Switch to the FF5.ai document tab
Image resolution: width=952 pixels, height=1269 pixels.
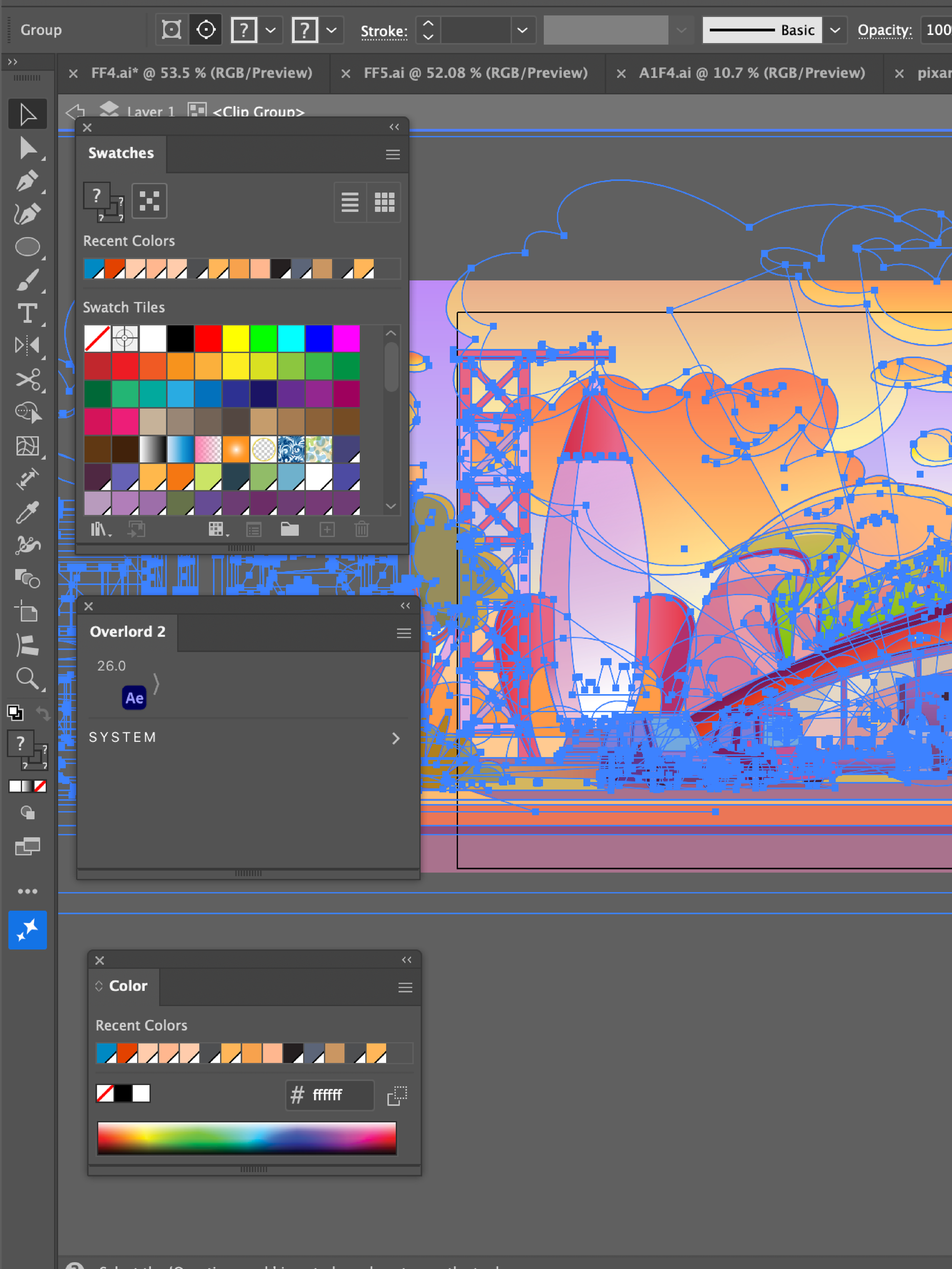[x=475, y=73]
